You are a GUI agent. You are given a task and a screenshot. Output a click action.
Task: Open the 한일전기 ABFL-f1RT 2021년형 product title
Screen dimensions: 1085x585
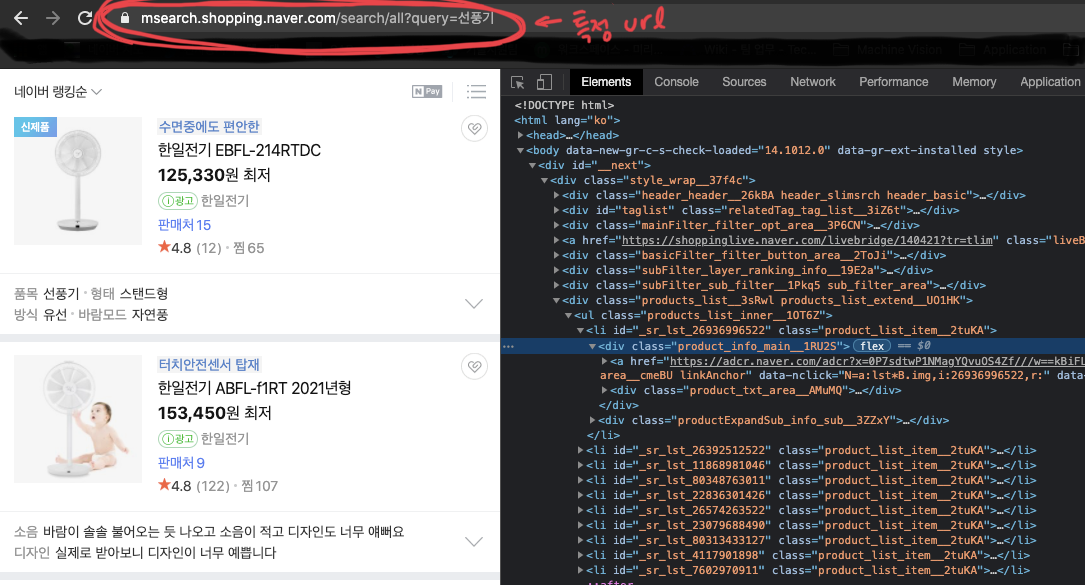(x=255, y=388)
